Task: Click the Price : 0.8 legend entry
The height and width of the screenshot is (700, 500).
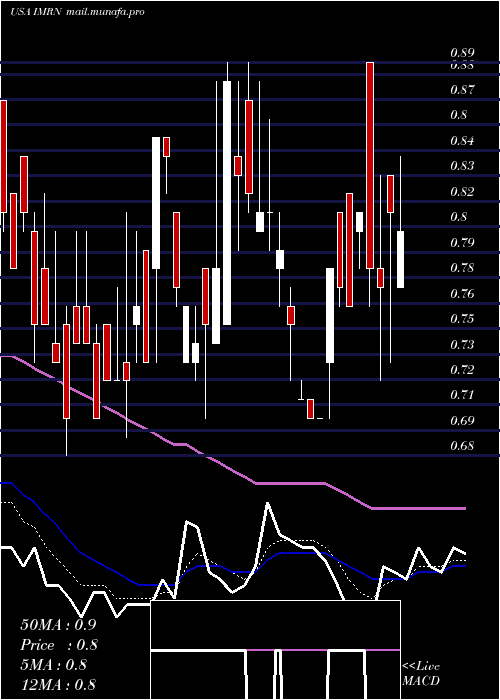Action: (58, 645)
